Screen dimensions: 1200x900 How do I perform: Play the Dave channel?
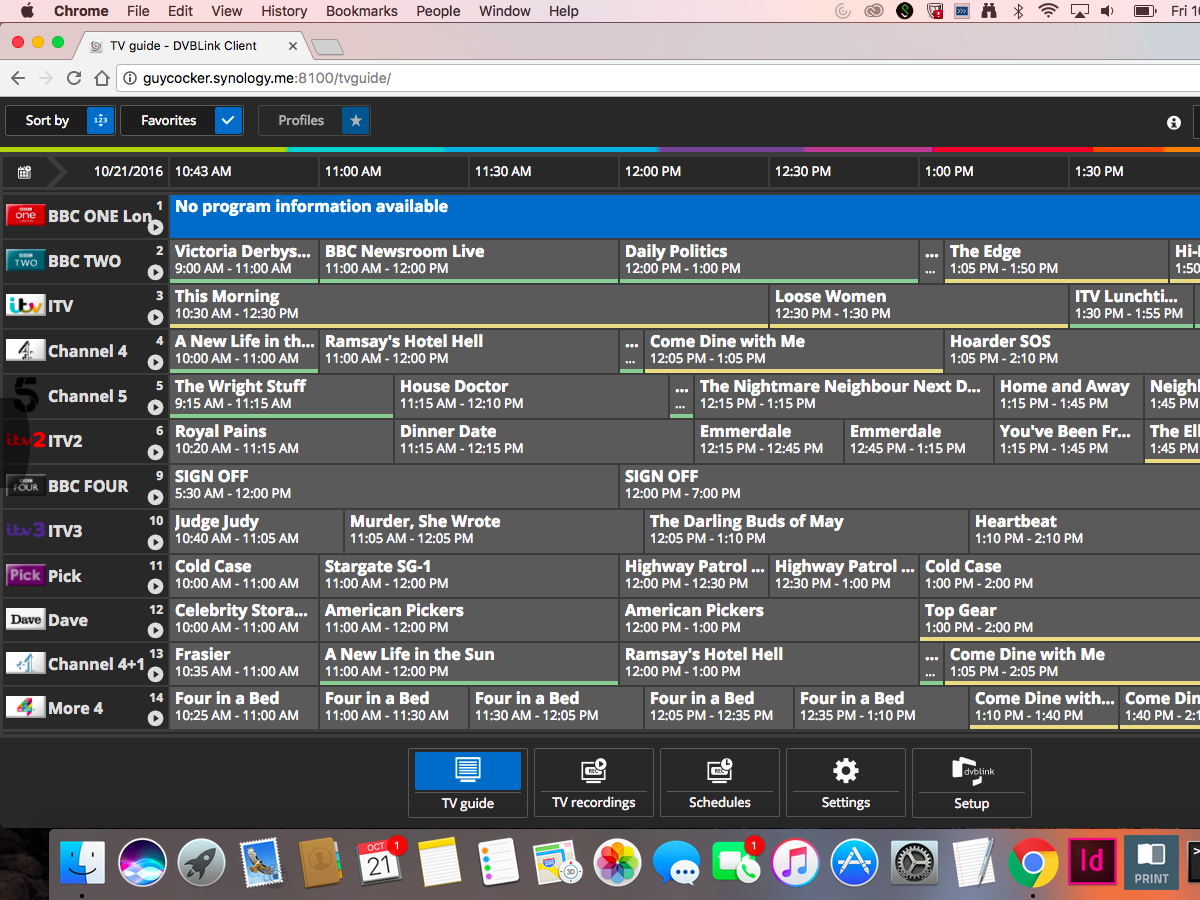155,630
